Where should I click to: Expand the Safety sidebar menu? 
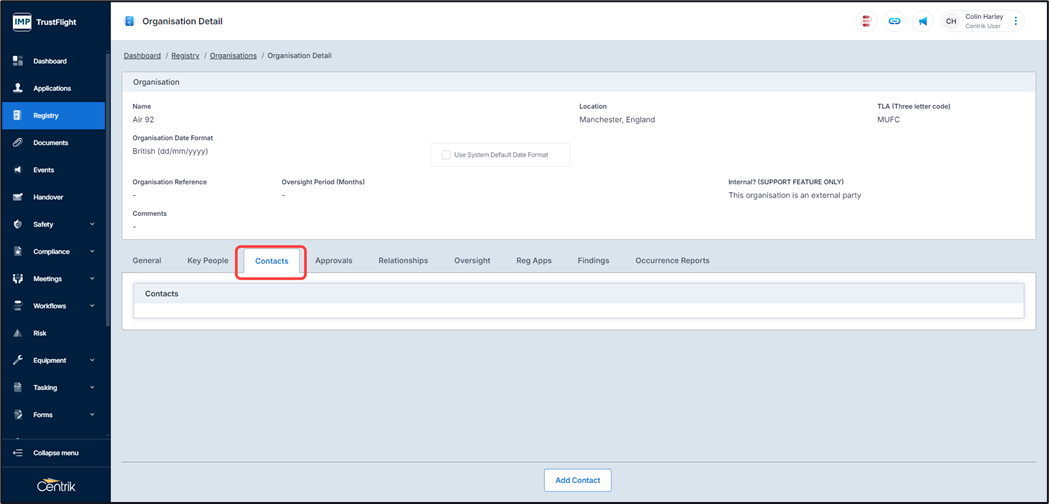(54, 225)
